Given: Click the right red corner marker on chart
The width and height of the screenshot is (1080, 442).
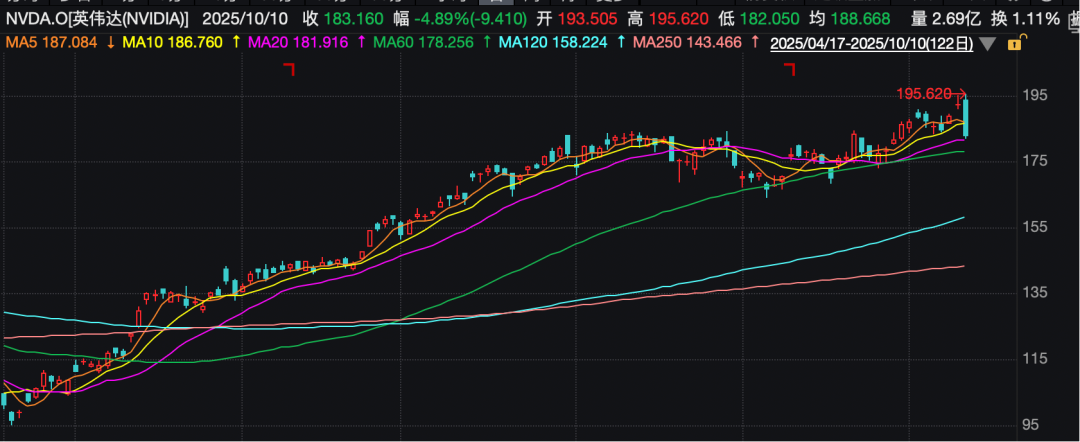Looking at the screenshot, I should point(789,69).
